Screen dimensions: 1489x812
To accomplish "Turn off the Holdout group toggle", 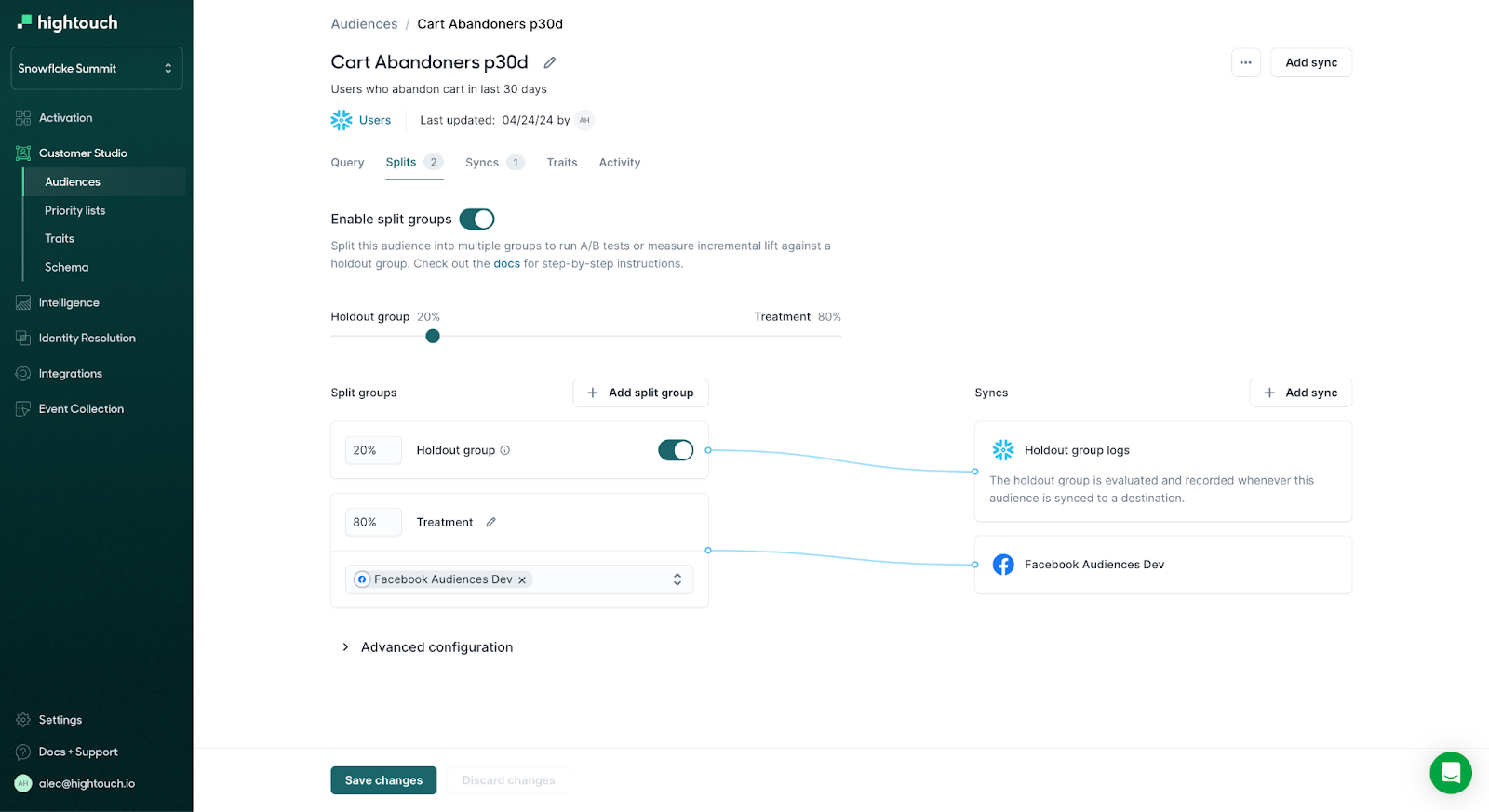I will pos(676,450).
